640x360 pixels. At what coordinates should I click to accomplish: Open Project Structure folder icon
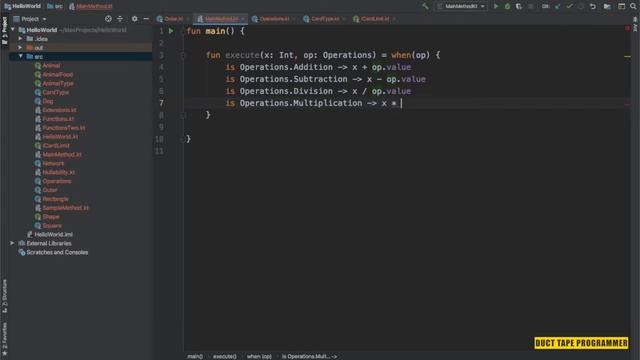pos(607,6)
